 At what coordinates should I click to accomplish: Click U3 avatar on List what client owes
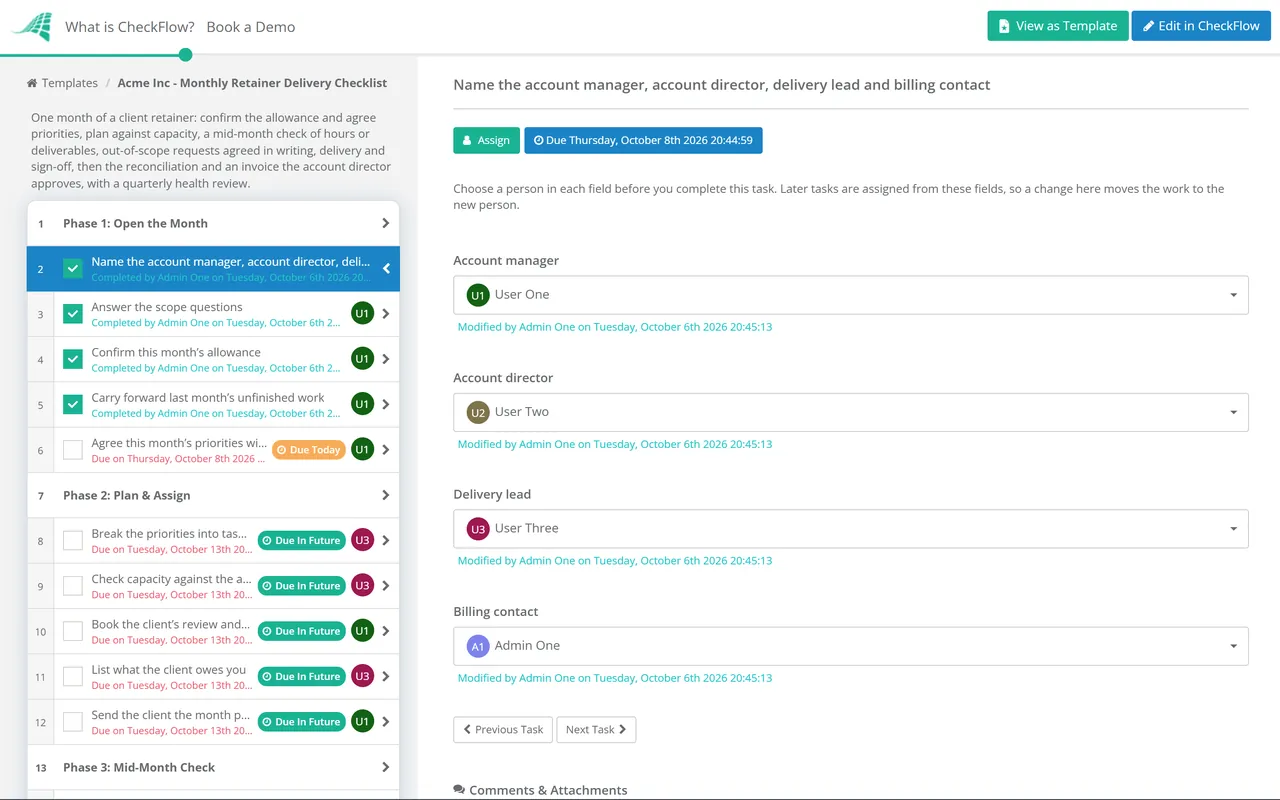362,676
